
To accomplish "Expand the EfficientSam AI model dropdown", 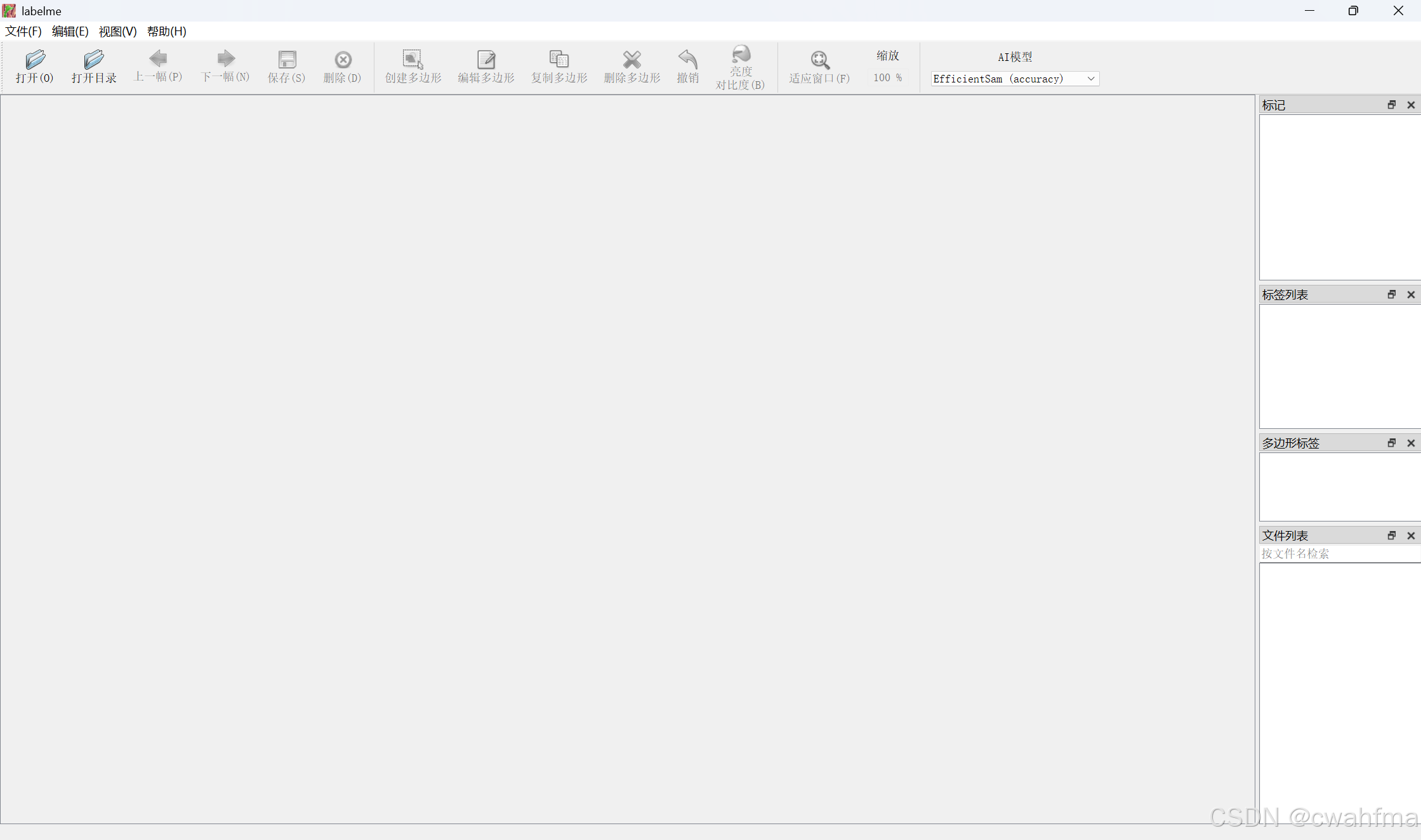I will click(1090, 79).
